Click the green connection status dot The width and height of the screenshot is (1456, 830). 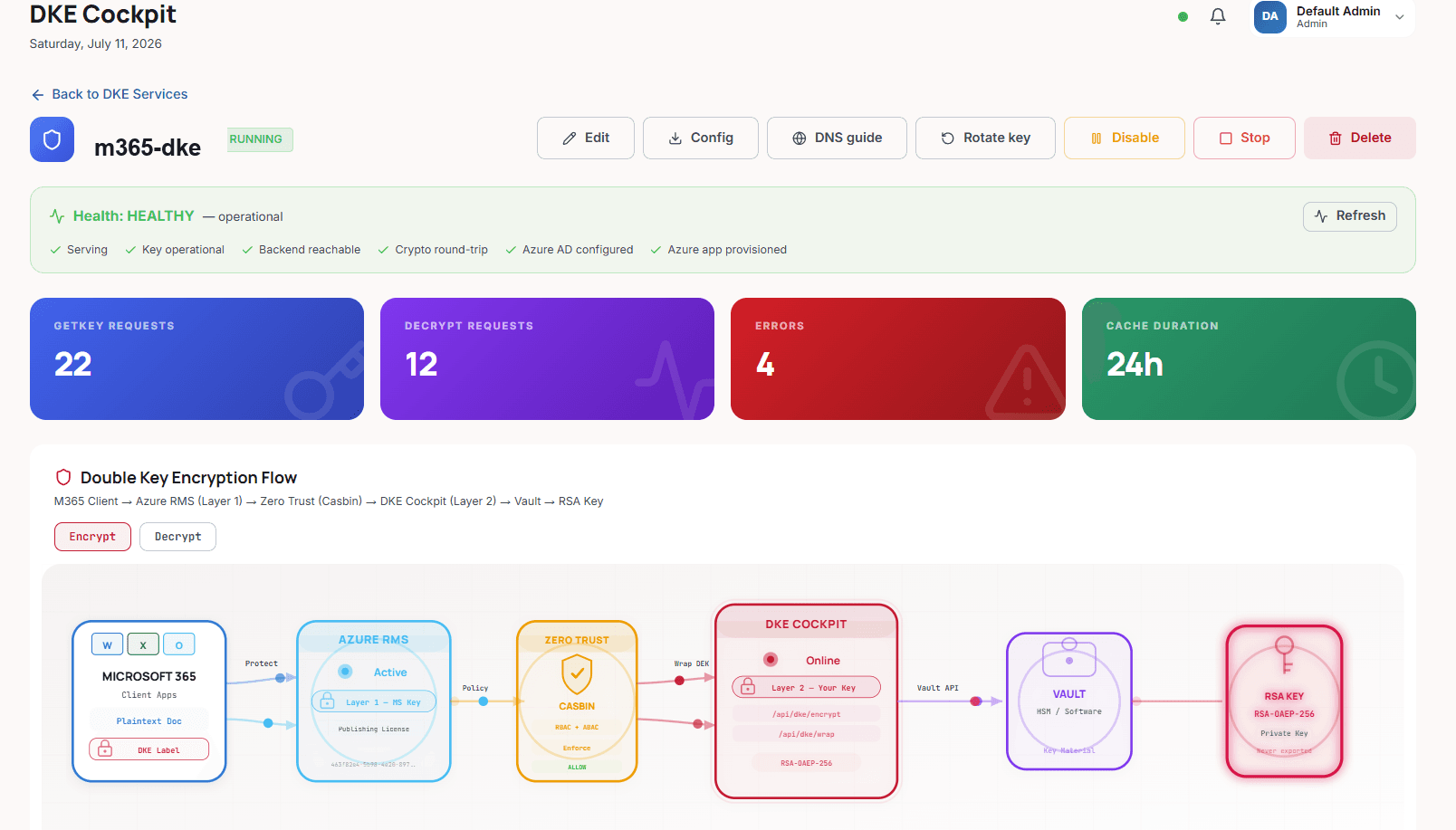[1183, 16]
